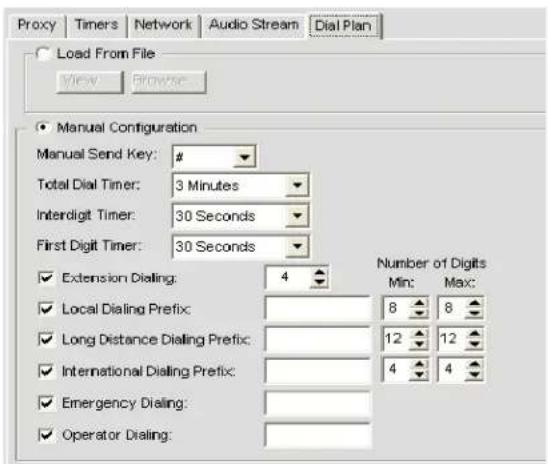The width and height of the screenshot is (548, 464).
Task: Toggle the Extension Dialing checkbox
Action: point(46,278)
